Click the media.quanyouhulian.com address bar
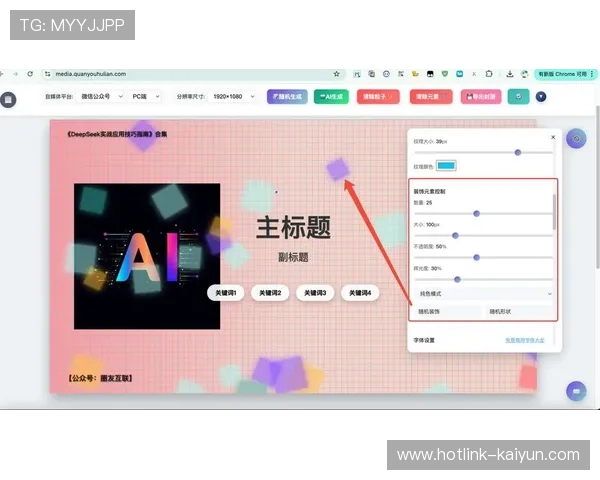This screenshot has height=480, width=600. point(193,74)
